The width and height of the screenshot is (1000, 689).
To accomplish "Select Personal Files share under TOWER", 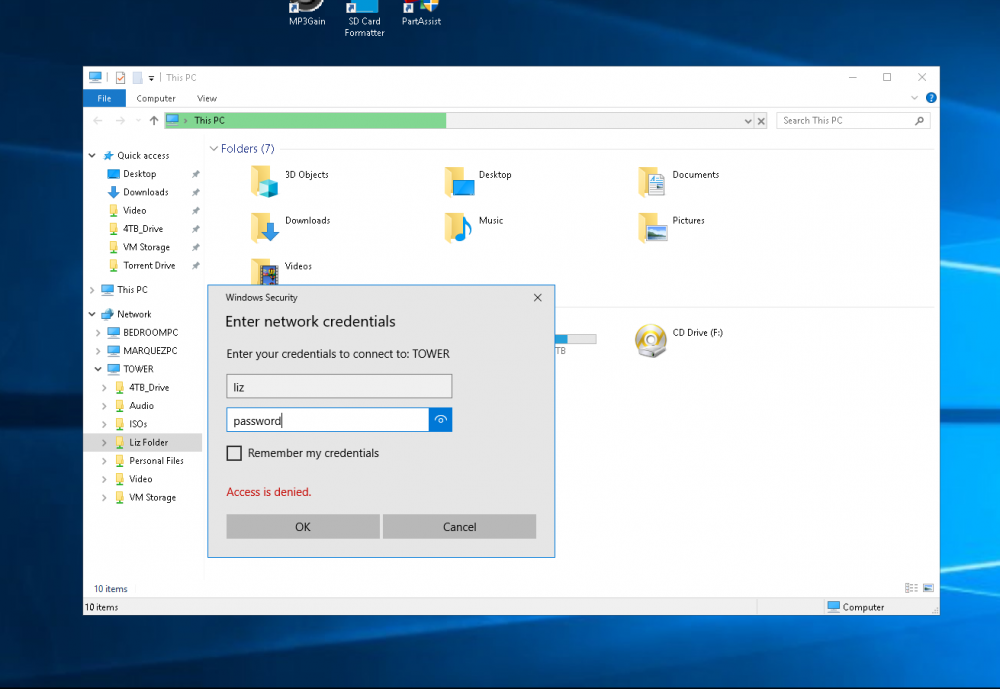I will pyautogui.click(x=156, y=461).
